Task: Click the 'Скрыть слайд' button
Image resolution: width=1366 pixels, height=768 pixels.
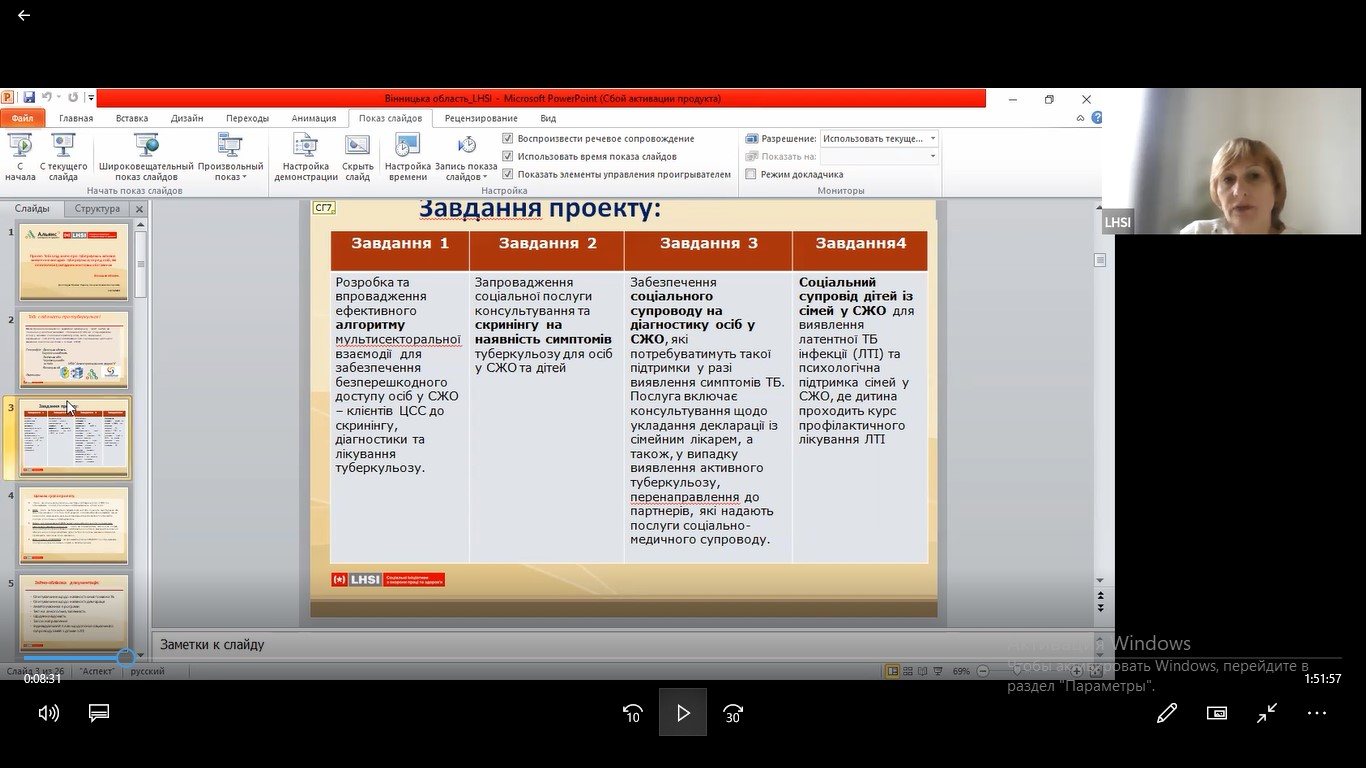Action: pyautogui.click(x=357, y=159)
